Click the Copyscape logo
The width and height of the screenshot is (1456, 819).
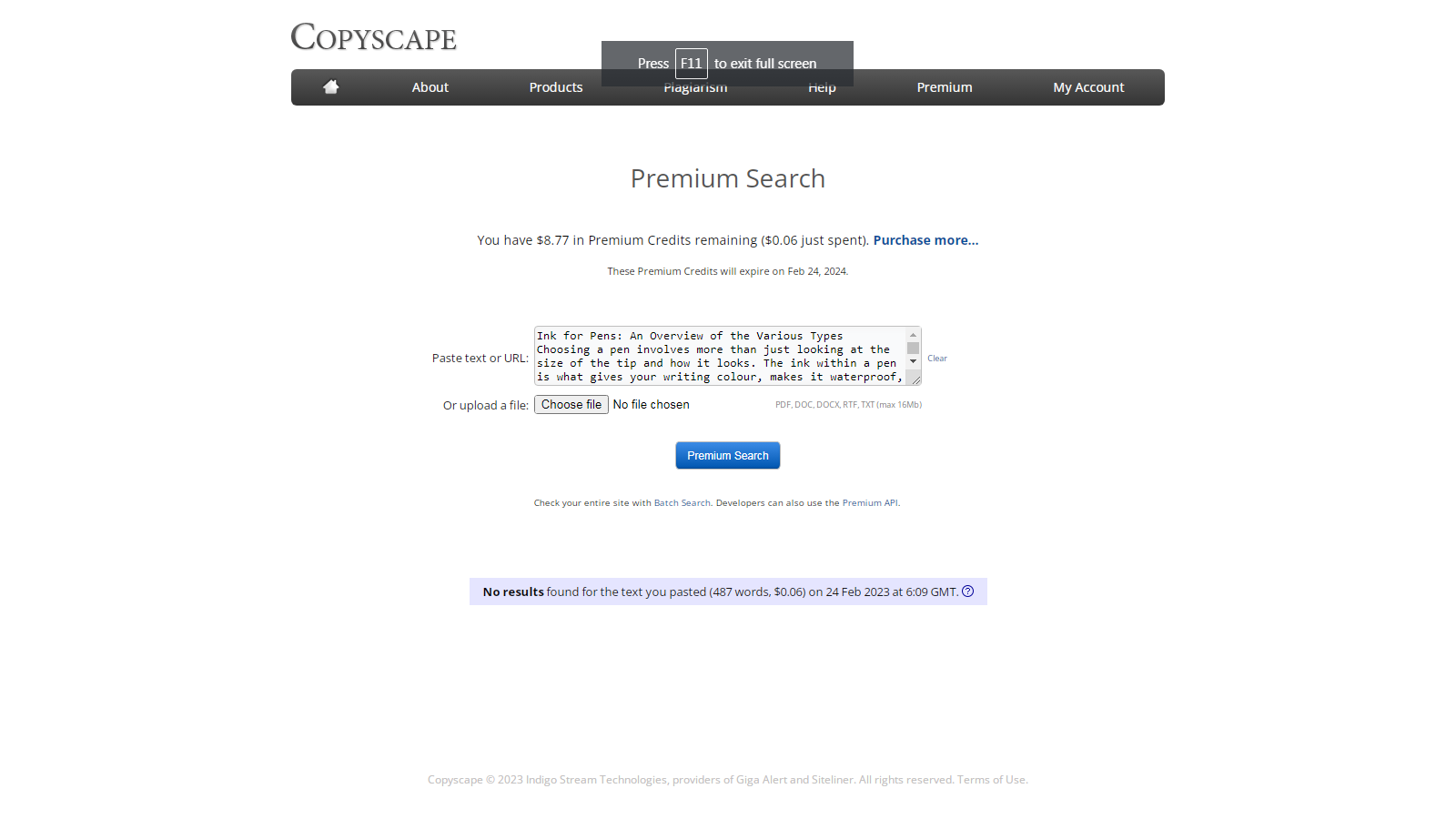tap(374, 37)
